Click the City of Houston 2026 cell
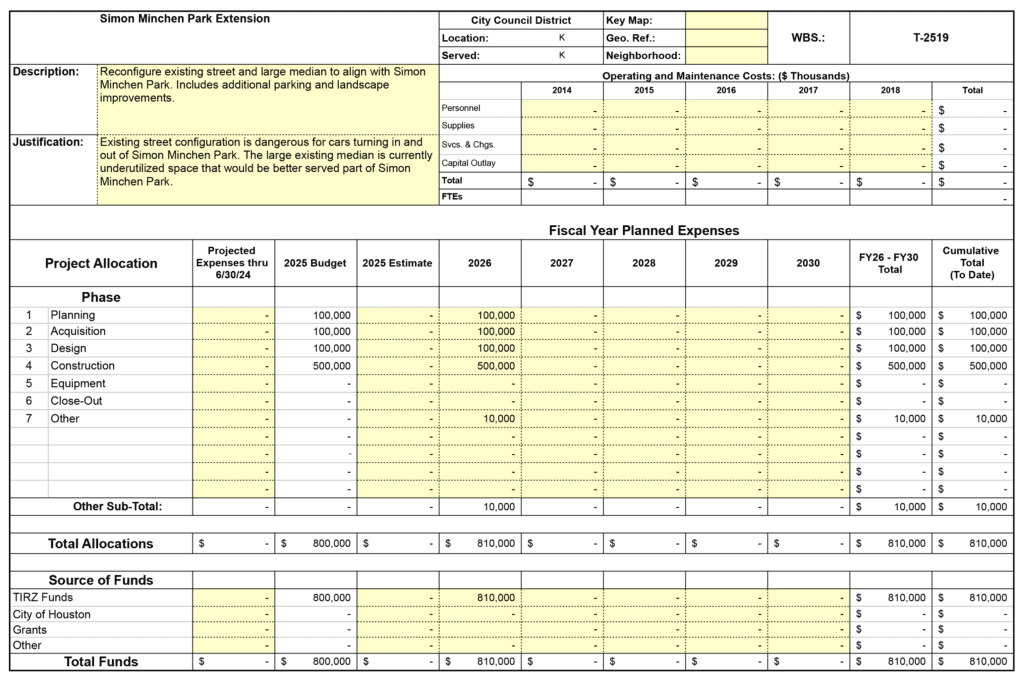Image resolution: width=1024 pixels, height=681 pixels. (x=479, y=614)
